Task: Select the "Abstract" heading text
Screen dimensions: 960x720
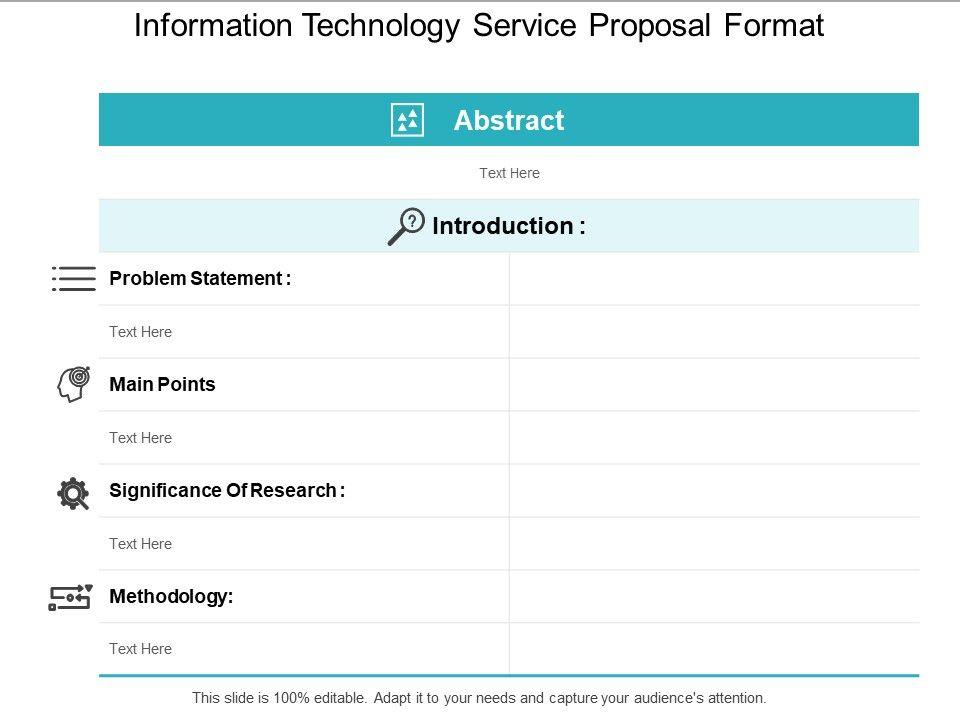Action: pos(509,120)
